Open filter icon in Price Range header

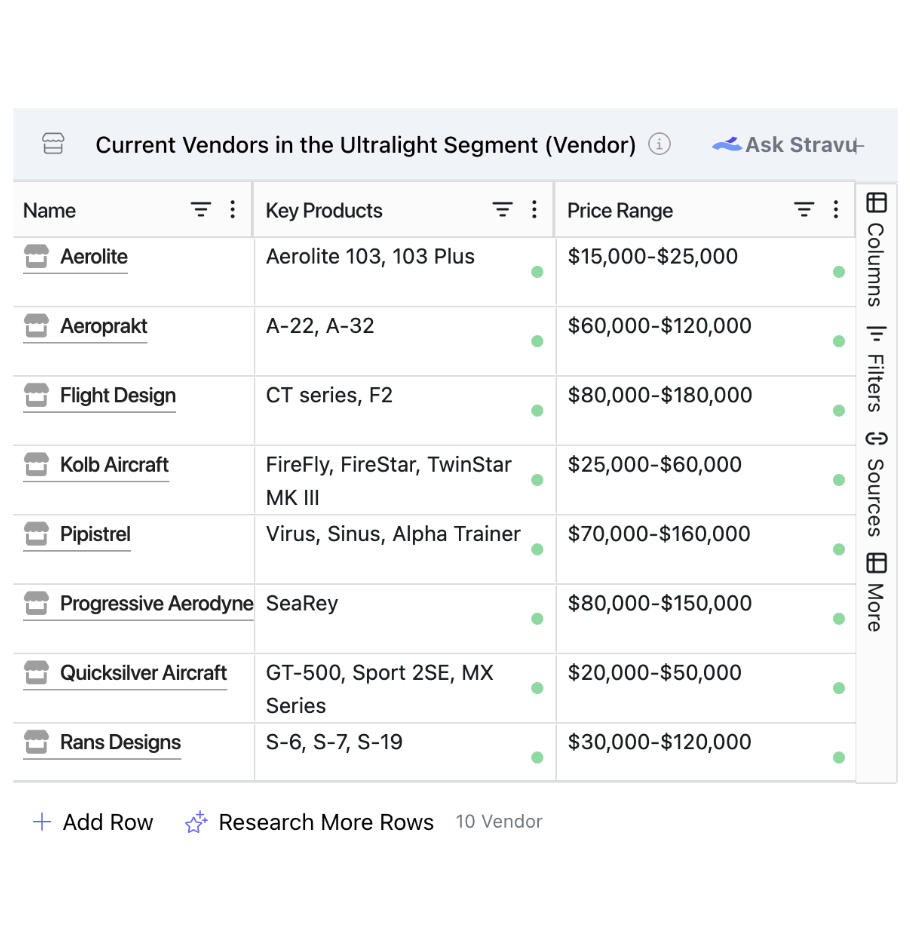pyautogui.click(x=804, y=210)
